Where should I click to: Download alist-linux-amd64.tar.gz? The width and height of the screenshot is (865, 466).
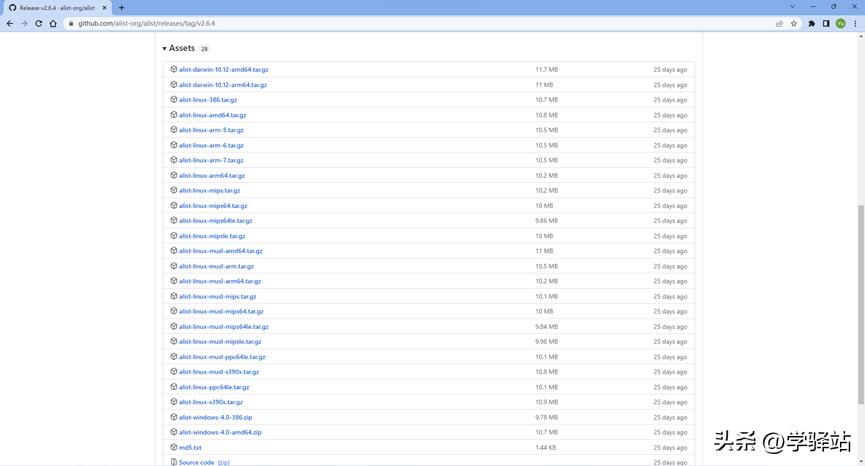click(x=212, y=115)
